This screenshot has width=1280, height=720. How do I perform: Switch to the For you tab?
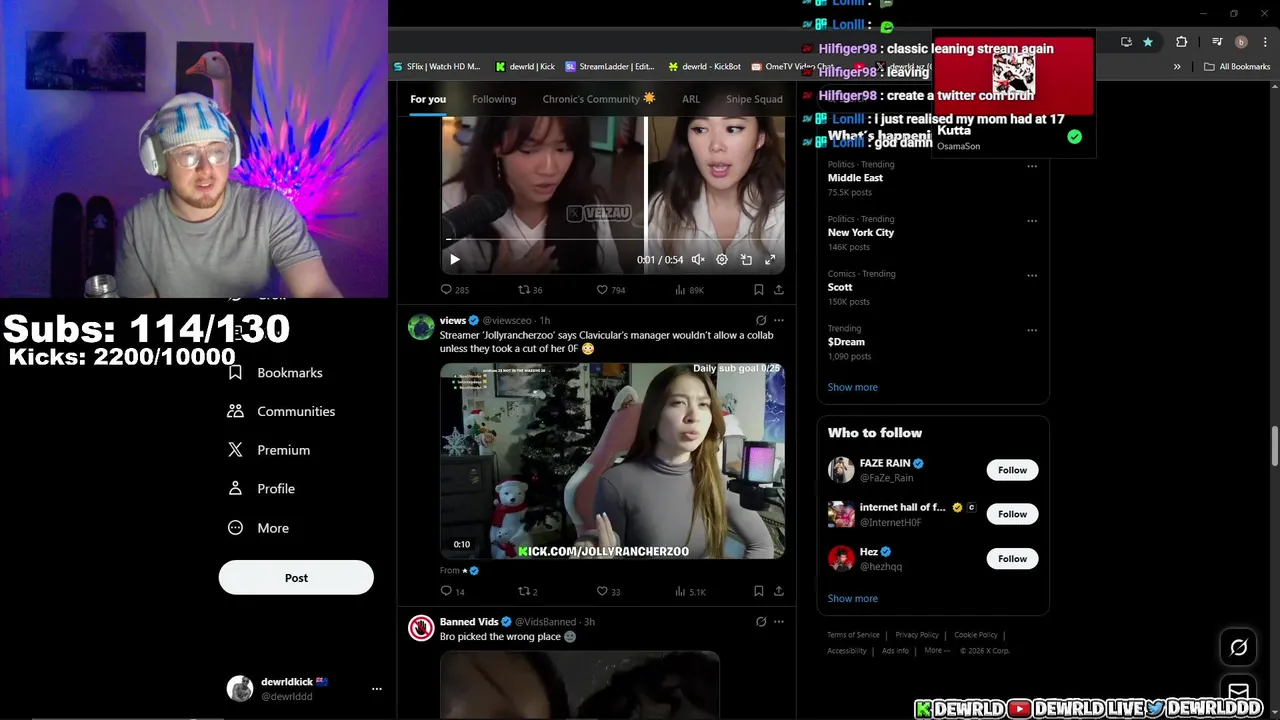click(x=428, y=99)
